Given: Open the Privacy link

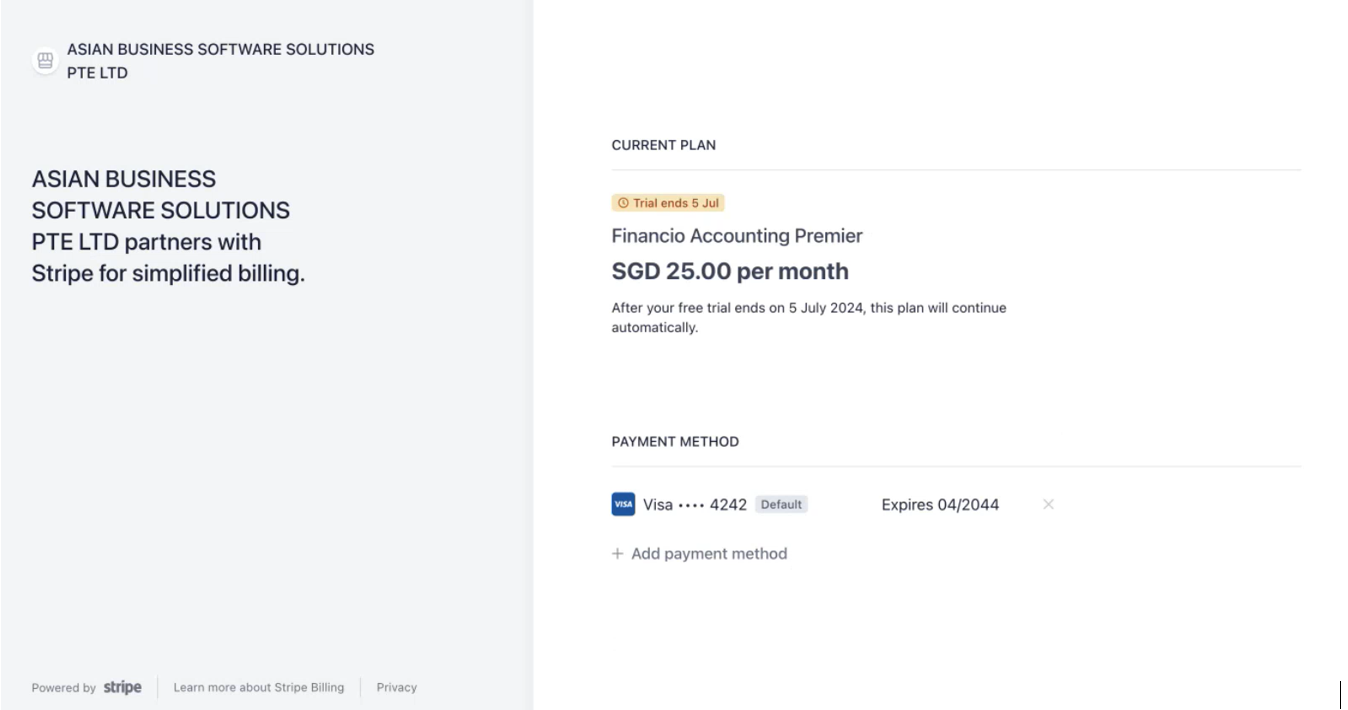Looking at the screenshot, I should tap(397, 687).
